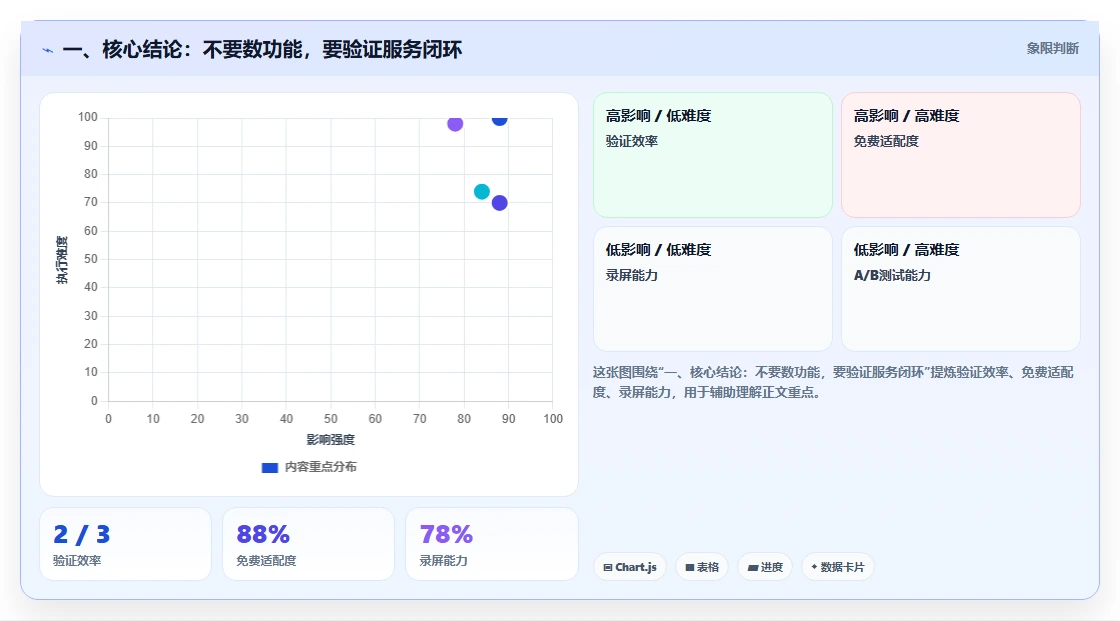This screenshot has width=1120, height=621.
Task: Select the indigo scatter point near 70
Action: pyautogui.click(x=499, y=203)
